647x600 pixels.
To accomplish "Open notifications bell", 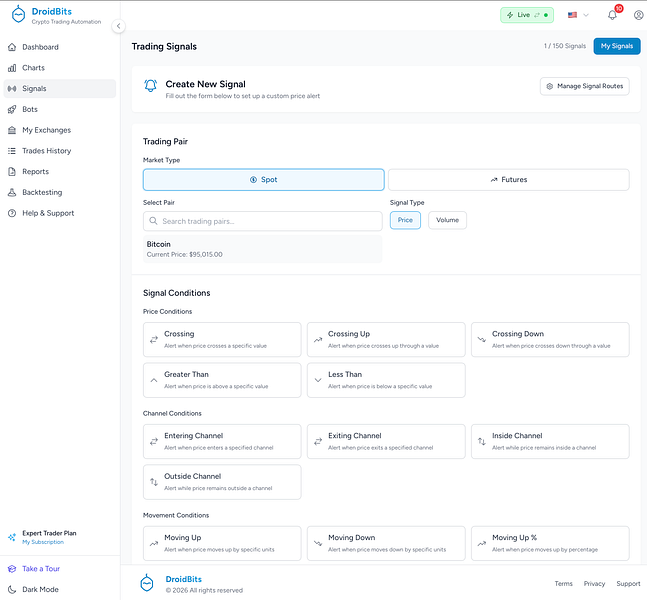I will [612, 15].
